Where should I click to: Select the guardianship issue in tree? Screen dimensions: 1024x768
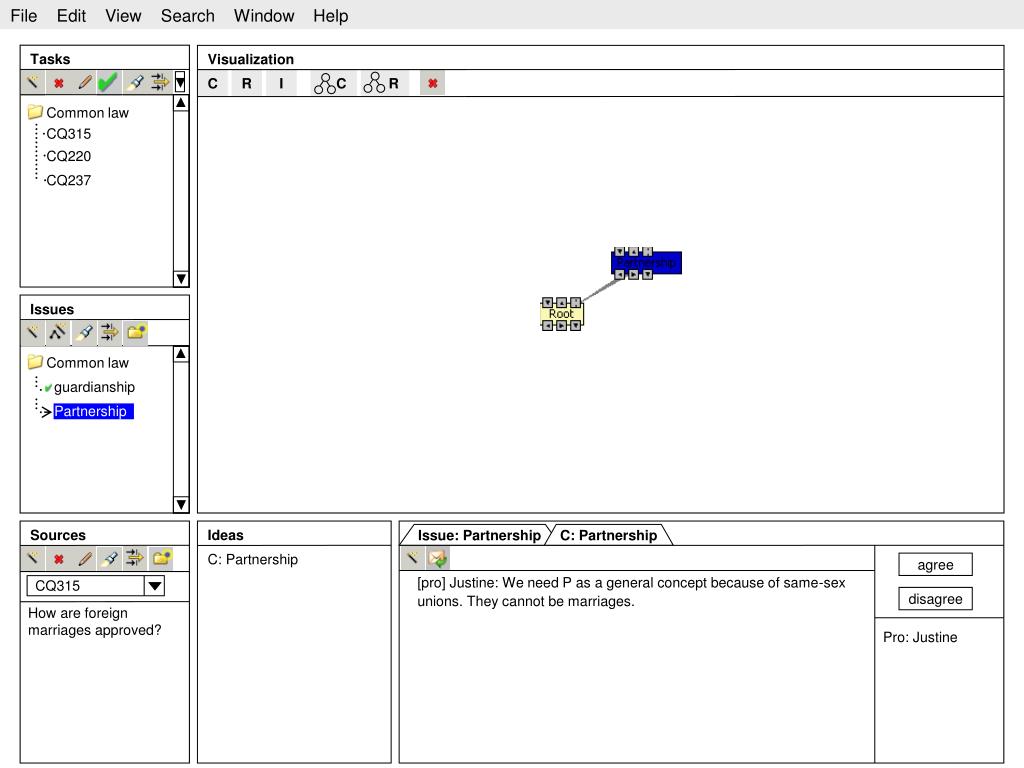94,387
